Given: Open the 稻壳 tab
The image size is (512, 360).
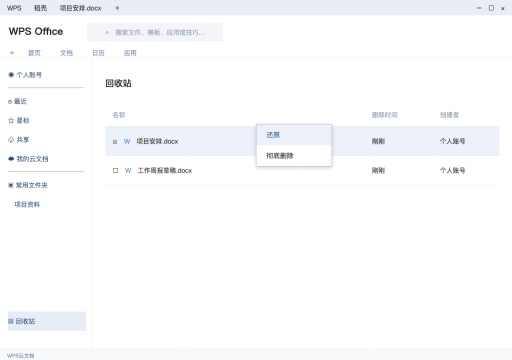Looking at the screenshot, I should pyautogui.click(x=40, y=8).
